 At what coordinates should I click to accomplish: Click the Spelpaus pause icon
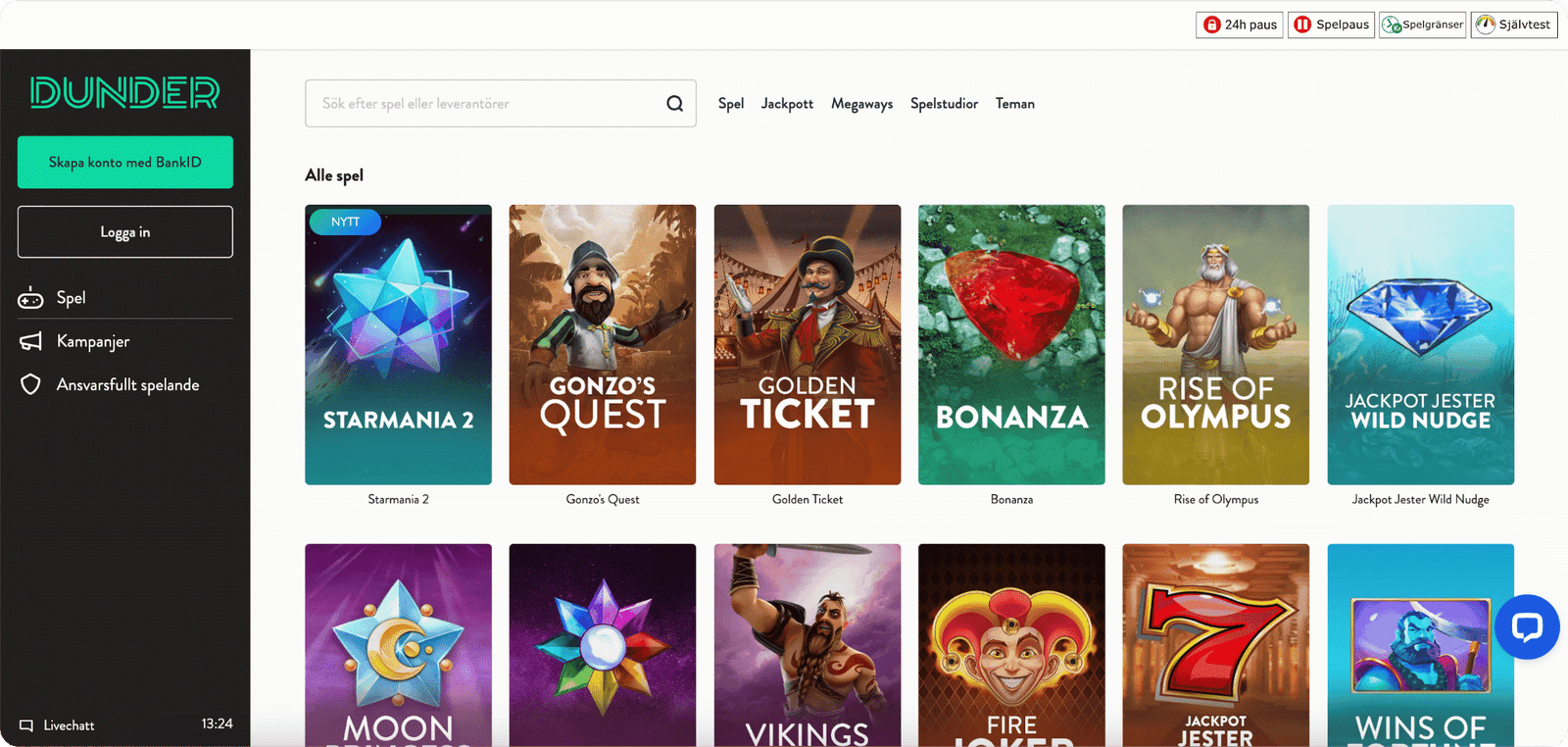coord(1302,25)
